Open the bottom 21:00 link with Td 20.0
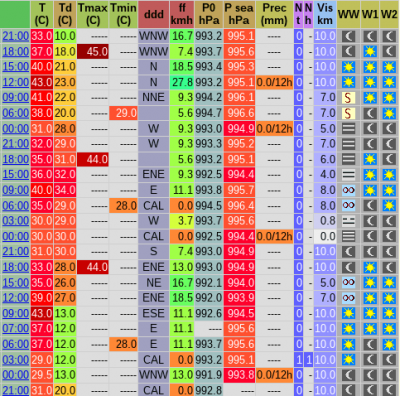 [16, 390]
